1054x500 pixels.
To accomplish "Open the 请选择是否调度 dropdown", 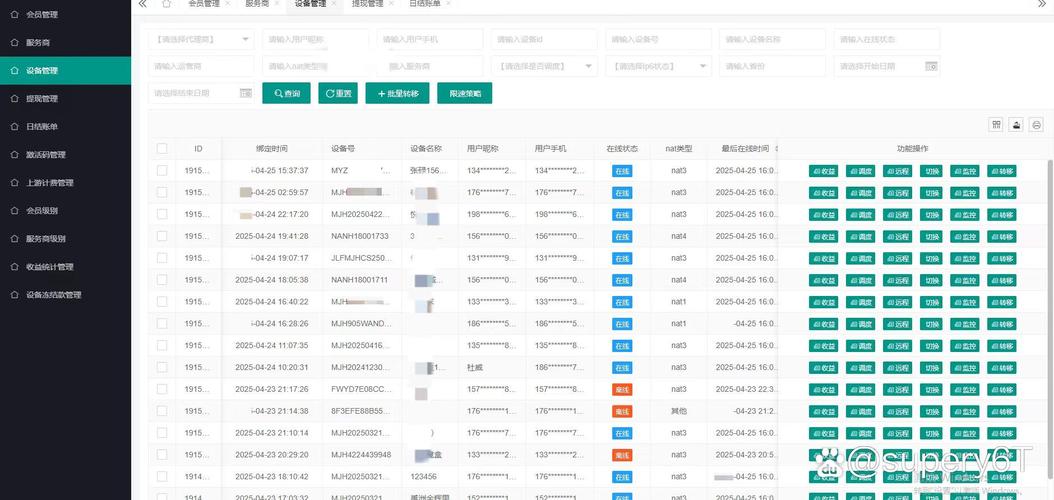I will (x=544, y=67).
